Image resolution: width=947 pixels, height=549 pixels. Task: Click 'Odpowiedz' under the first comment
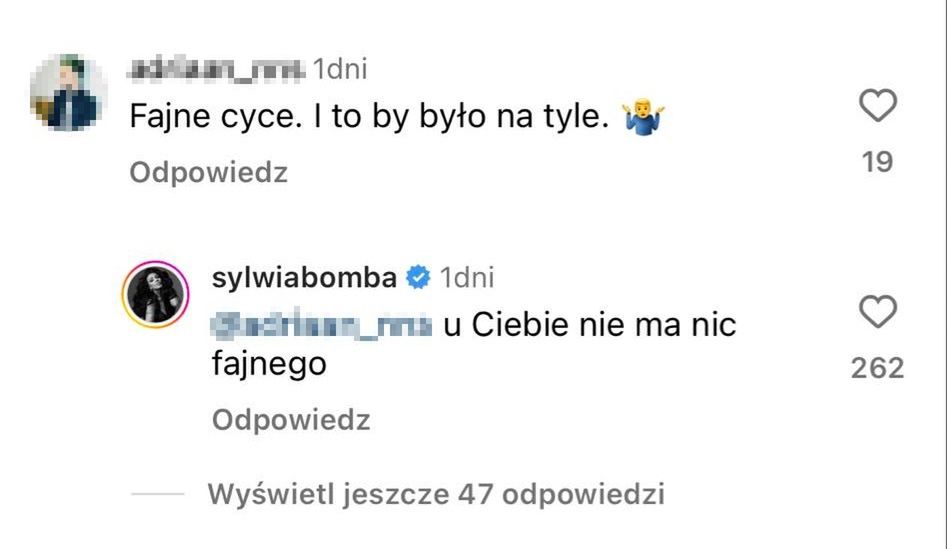click(209, 173)
